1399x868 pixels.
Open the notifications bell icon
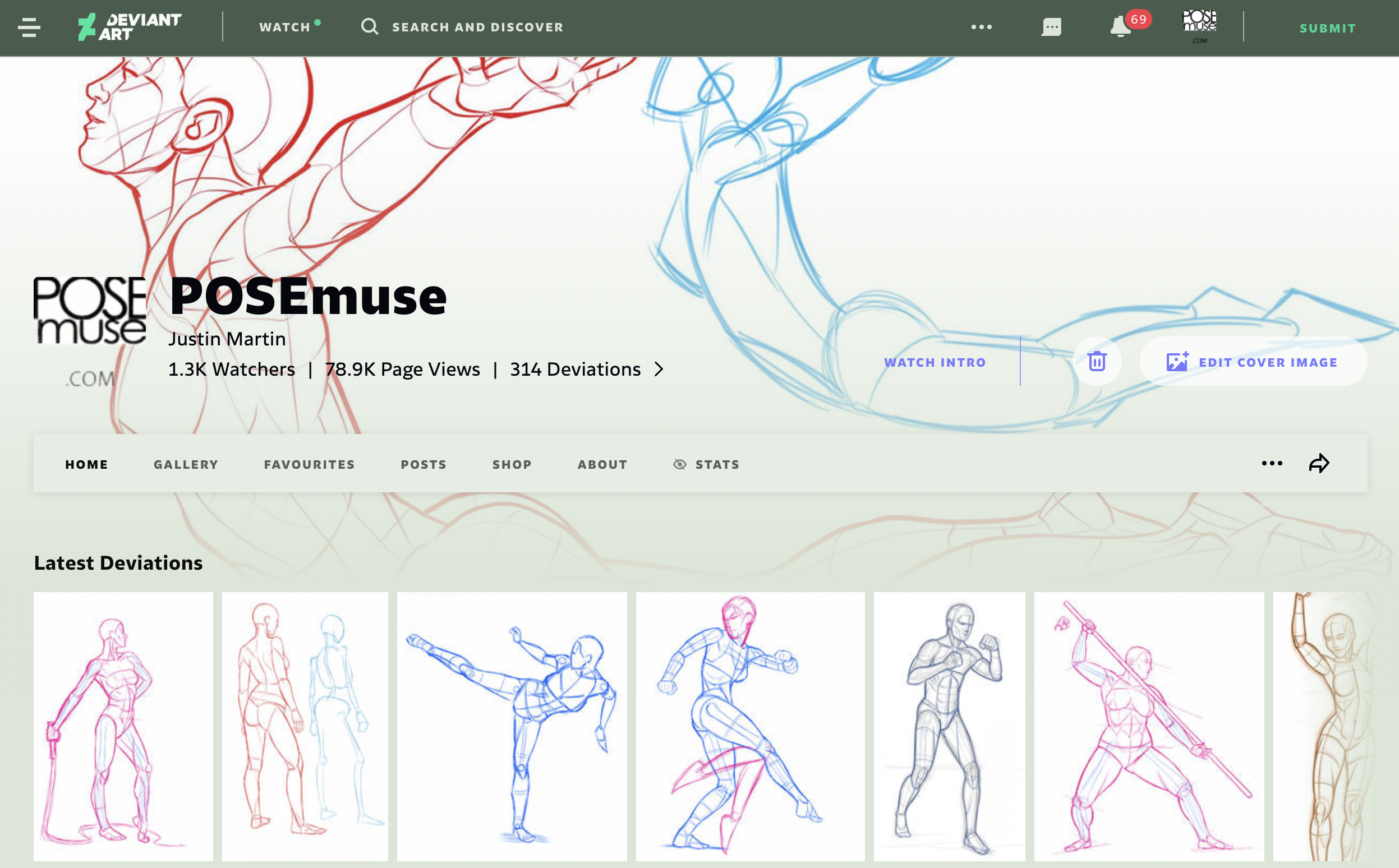coord(1119,27)
